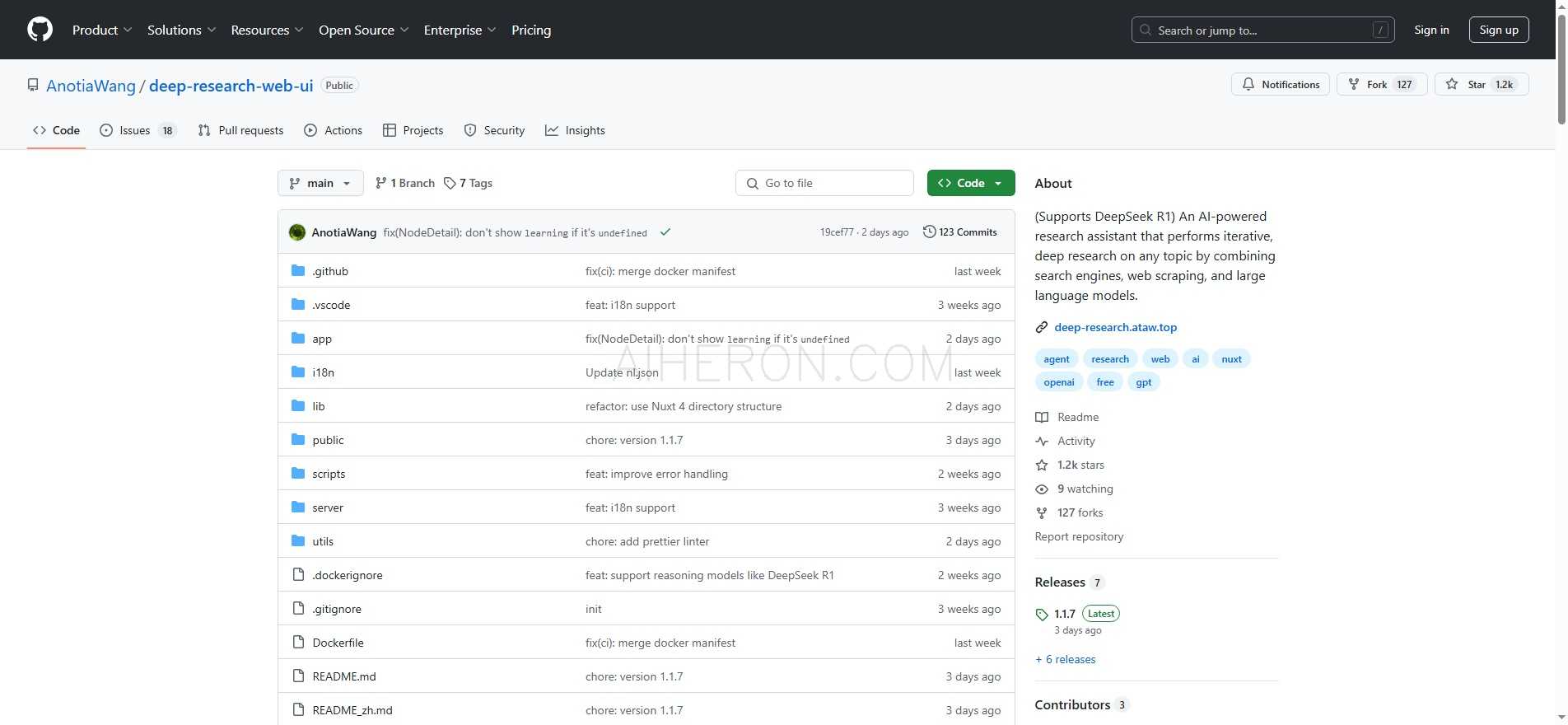The height and width of the screenshot is (725, 1568).
Task: Click the Go to file search box
Action: coord(824,183)
